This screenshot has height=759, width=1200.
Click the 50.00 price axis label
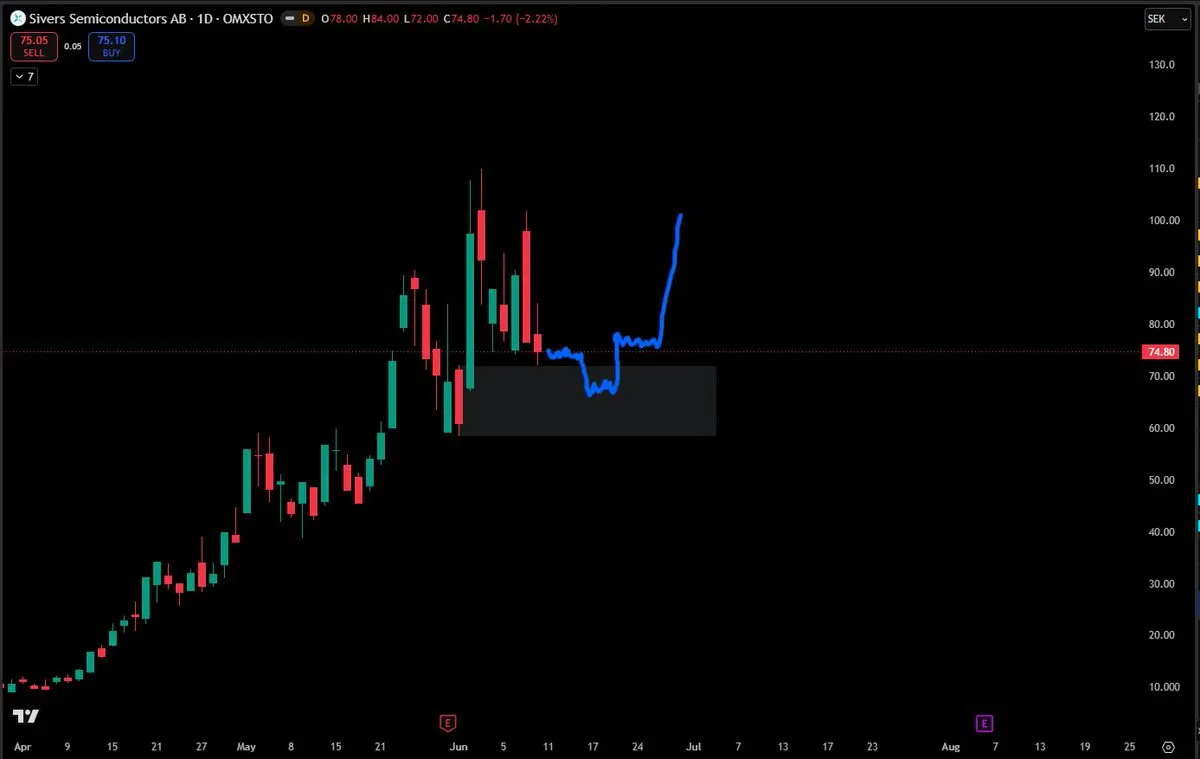coord(1162,480)
